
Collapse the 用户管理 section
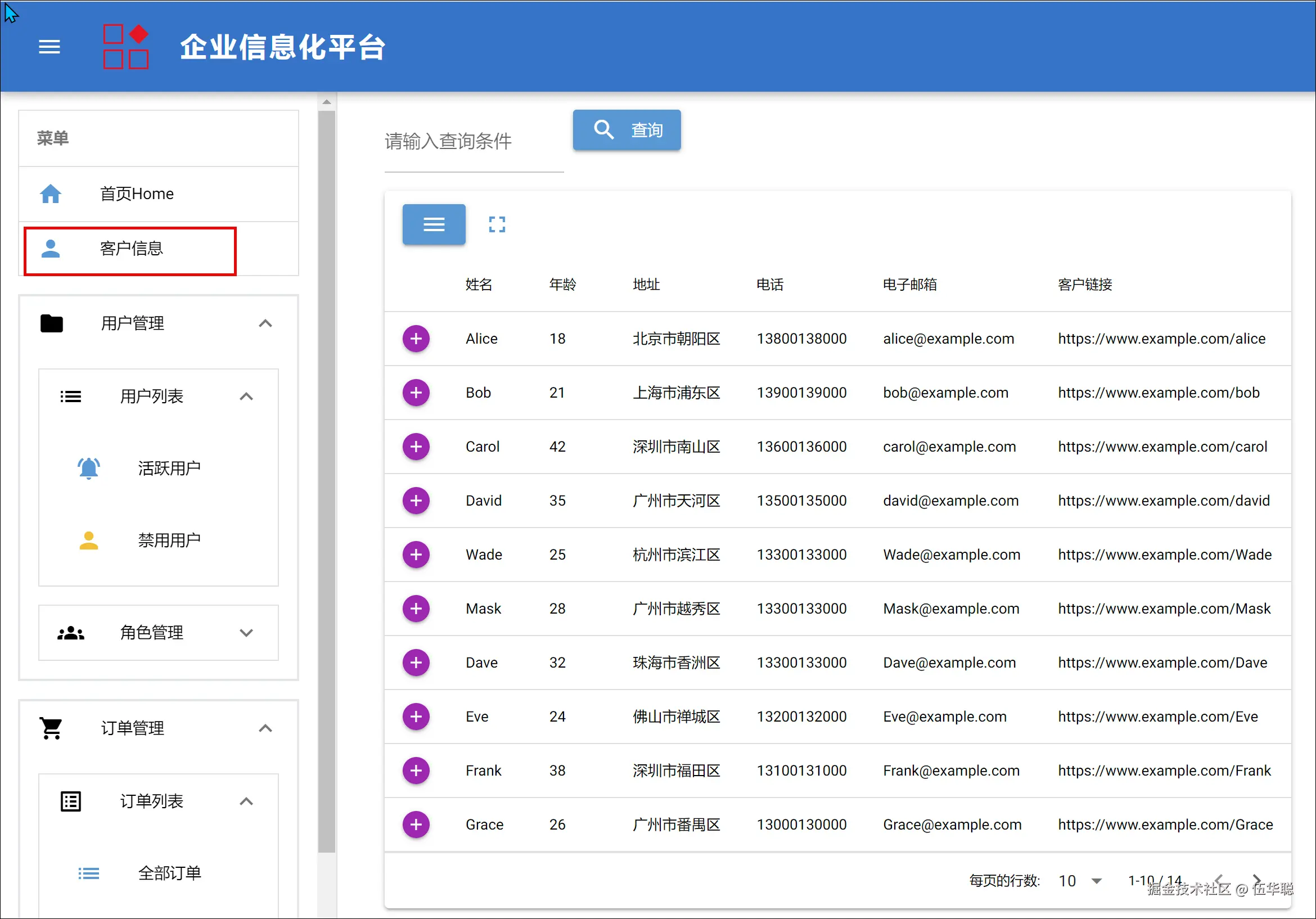265,323
